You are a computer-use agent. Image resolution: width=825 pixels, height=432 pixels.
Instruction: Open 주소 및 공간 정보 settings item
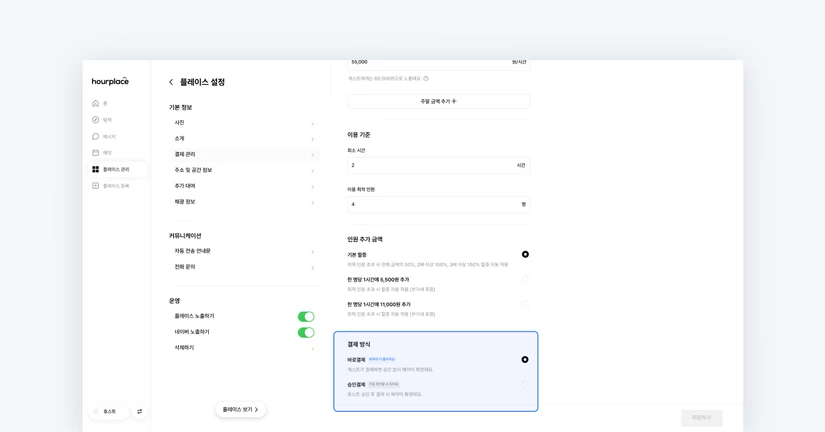[244, 170]
